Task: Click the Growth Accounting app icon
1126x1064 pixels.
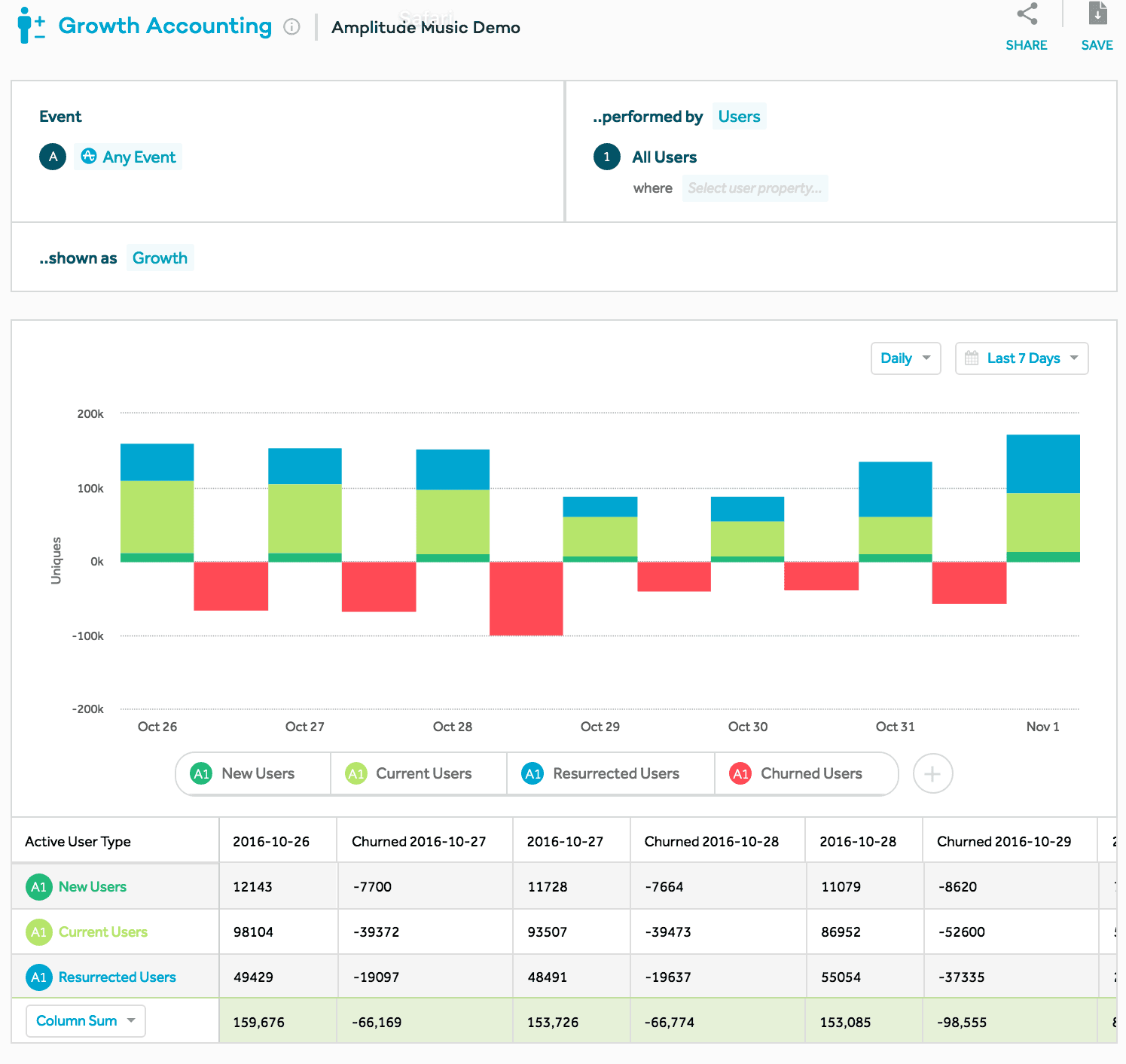Action: pos(31,25)
